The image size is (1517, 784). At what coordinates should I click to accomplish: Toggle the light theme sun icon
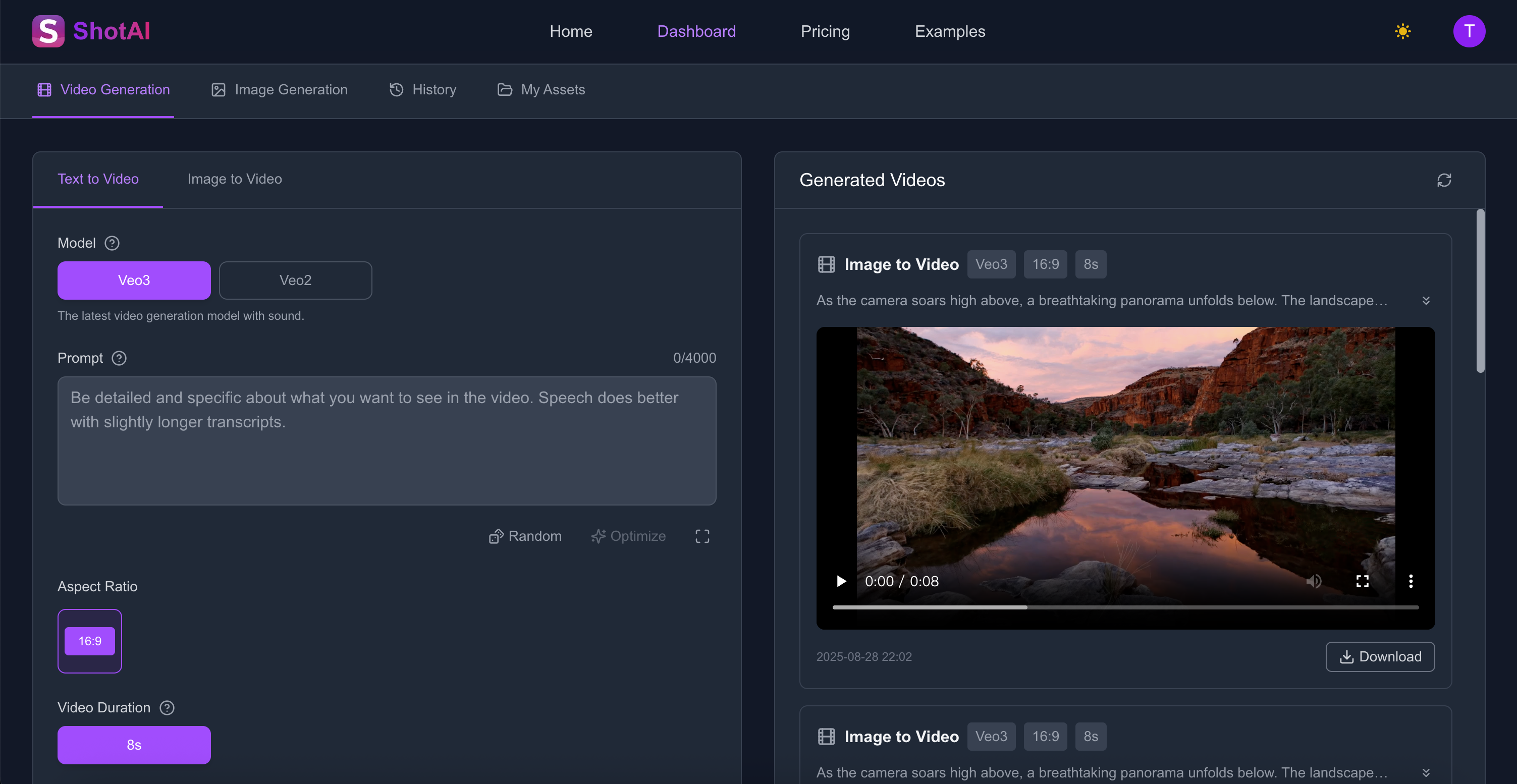pyautogui.click(x=1403, y=31)
